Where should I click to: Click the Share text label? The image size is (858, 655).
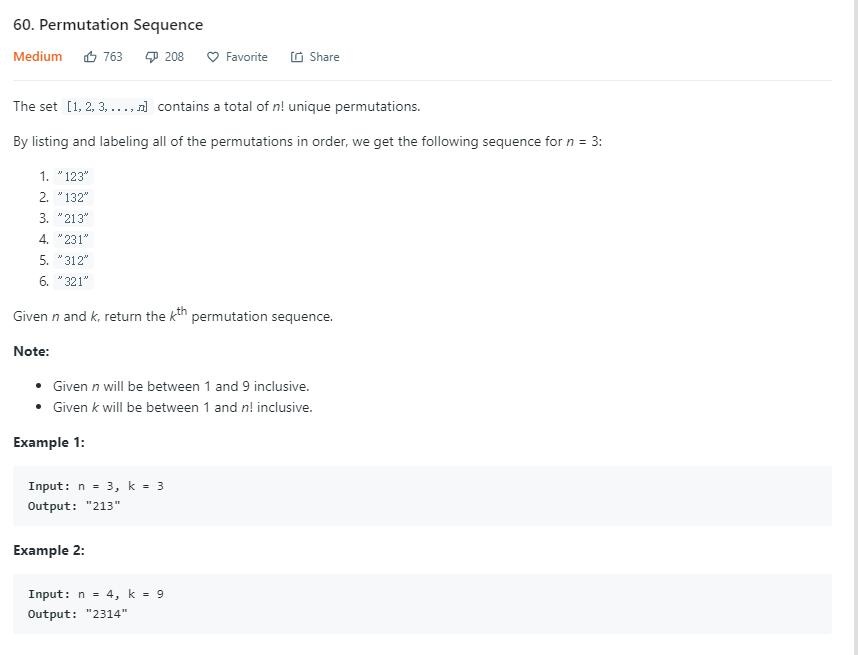[324, 57]
